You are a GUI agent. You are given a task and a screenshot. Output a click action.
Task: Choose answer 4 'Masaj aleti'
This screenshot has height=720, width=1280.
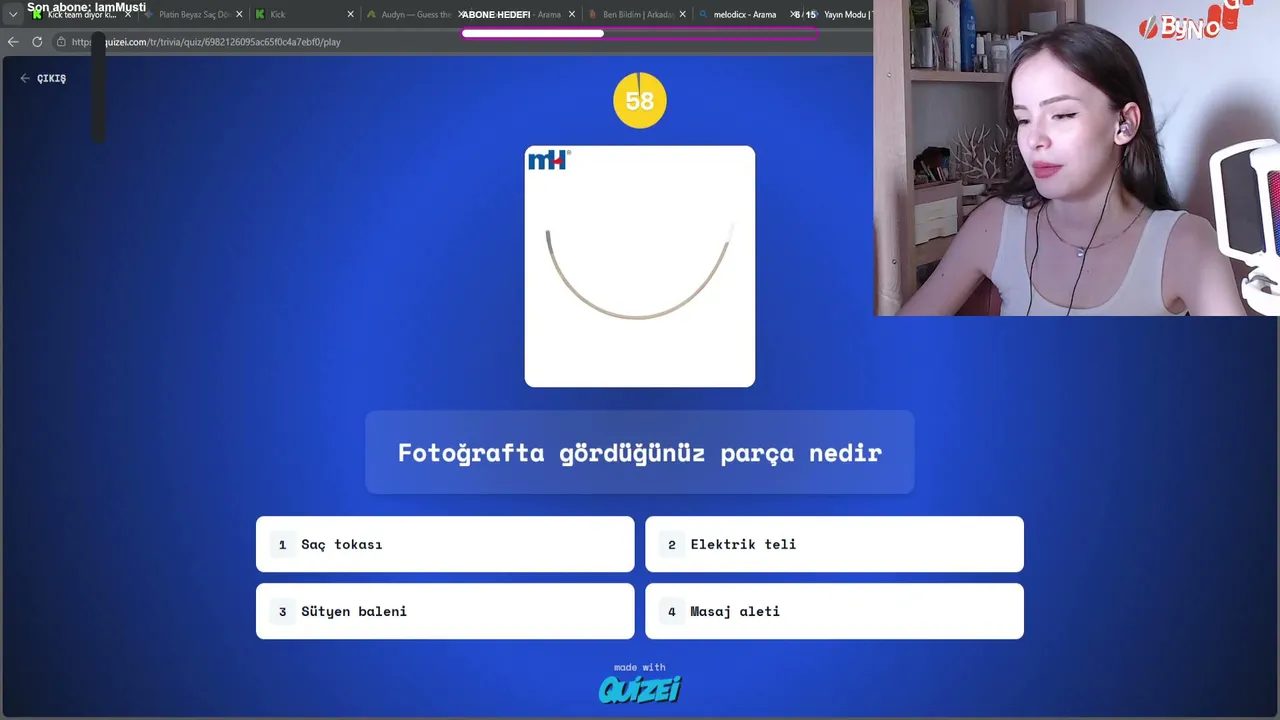click(834, 611)
